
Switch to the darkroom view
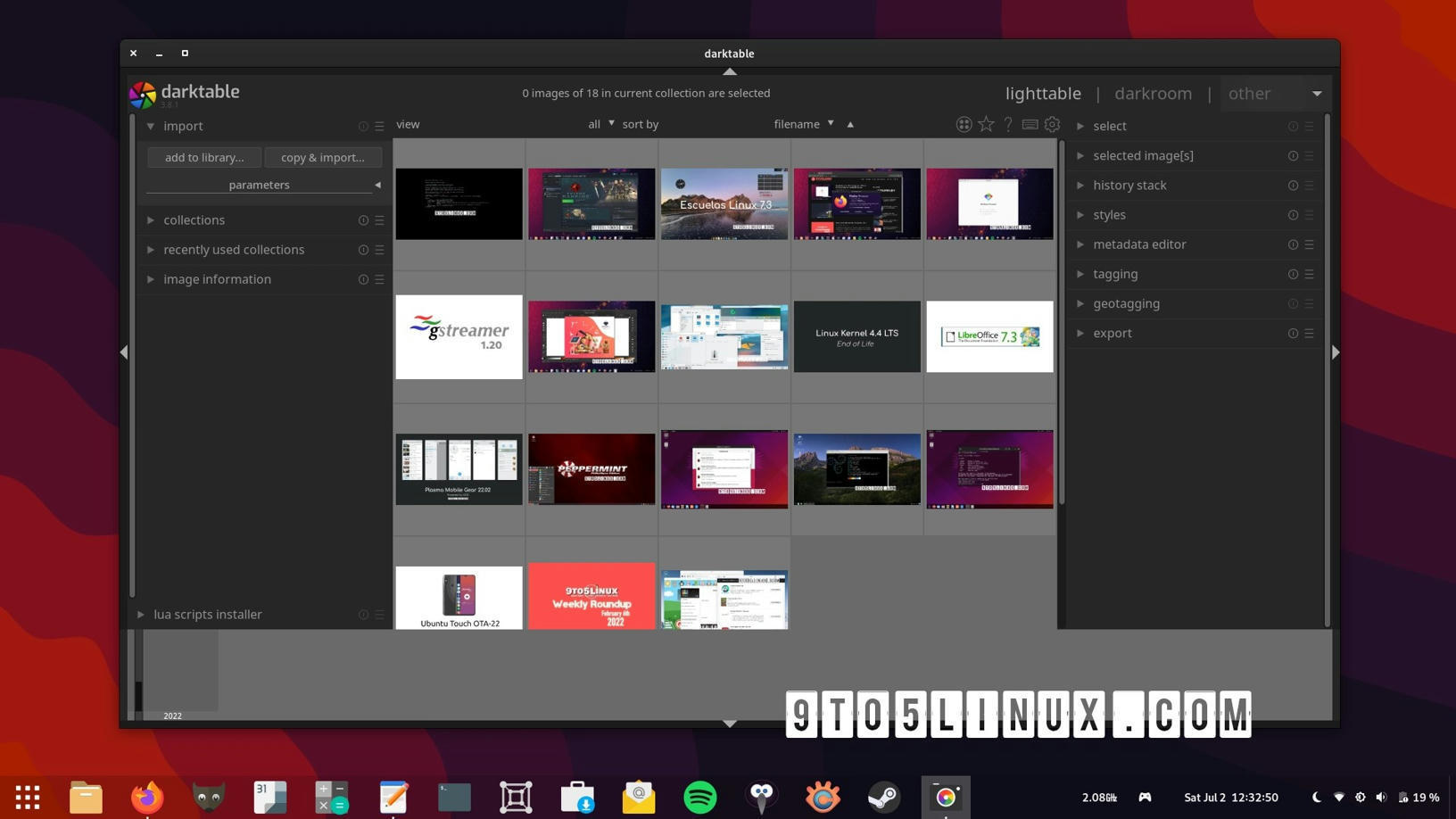pos(1153,94)
